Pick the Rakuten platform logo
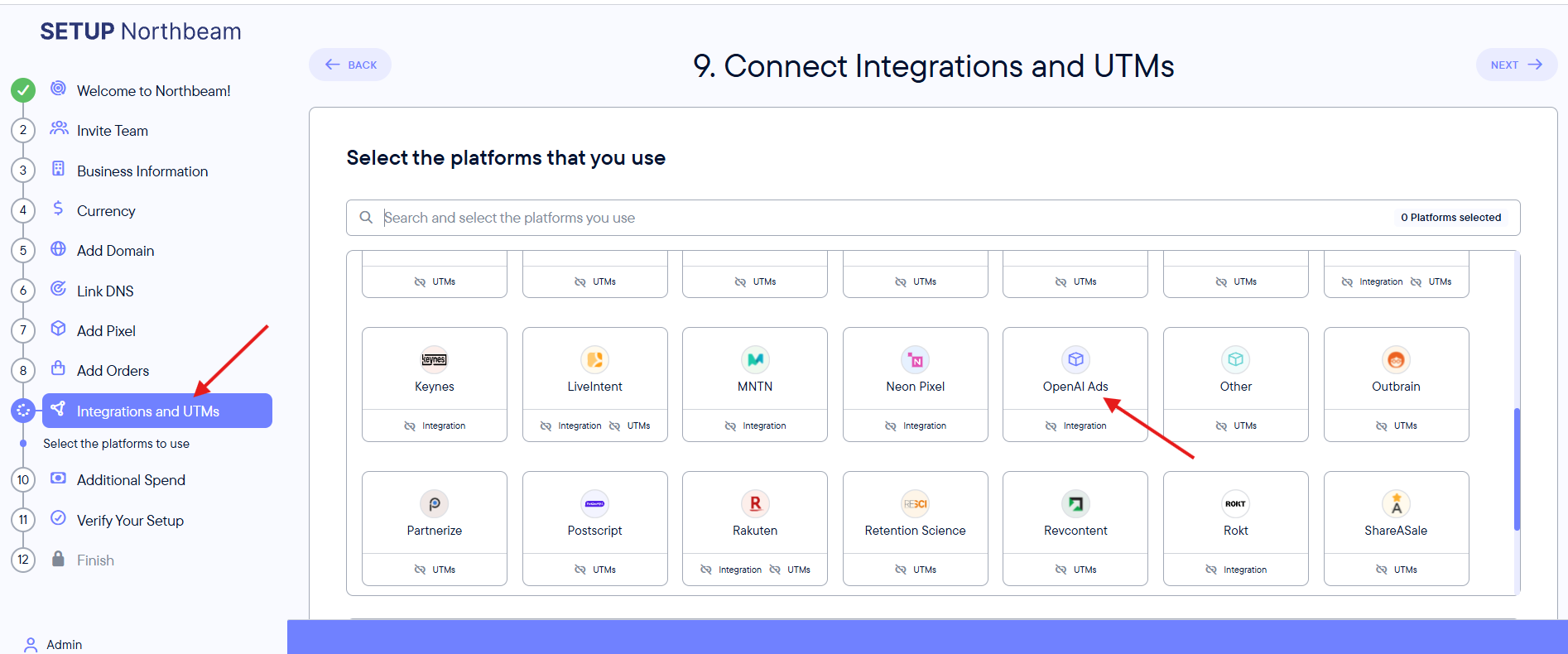 click(755, 503)
